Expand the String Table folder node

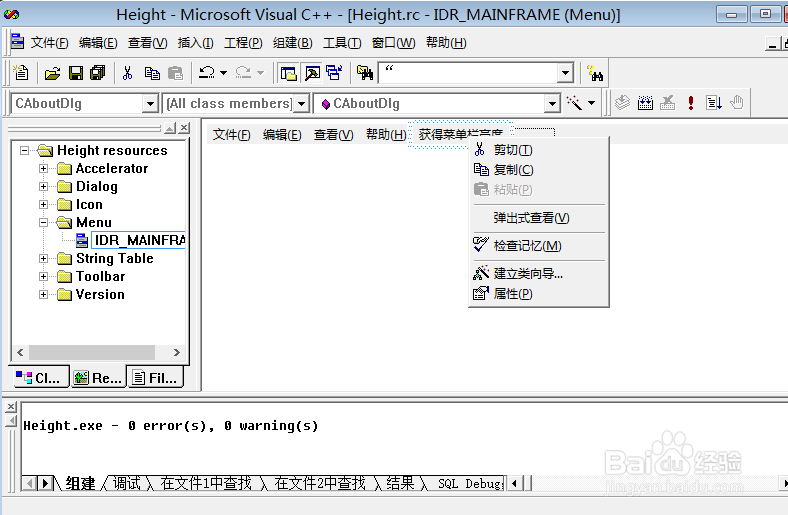[x=44, y=258]
